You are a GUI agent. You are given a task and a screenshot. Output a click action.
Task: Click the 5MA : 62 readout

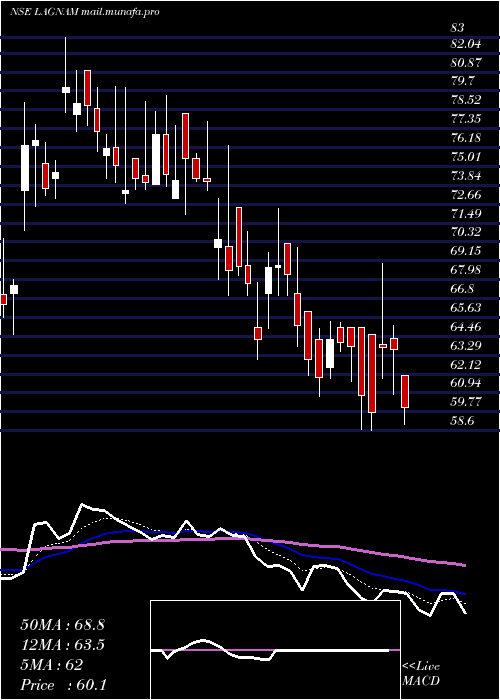point(51,665)
